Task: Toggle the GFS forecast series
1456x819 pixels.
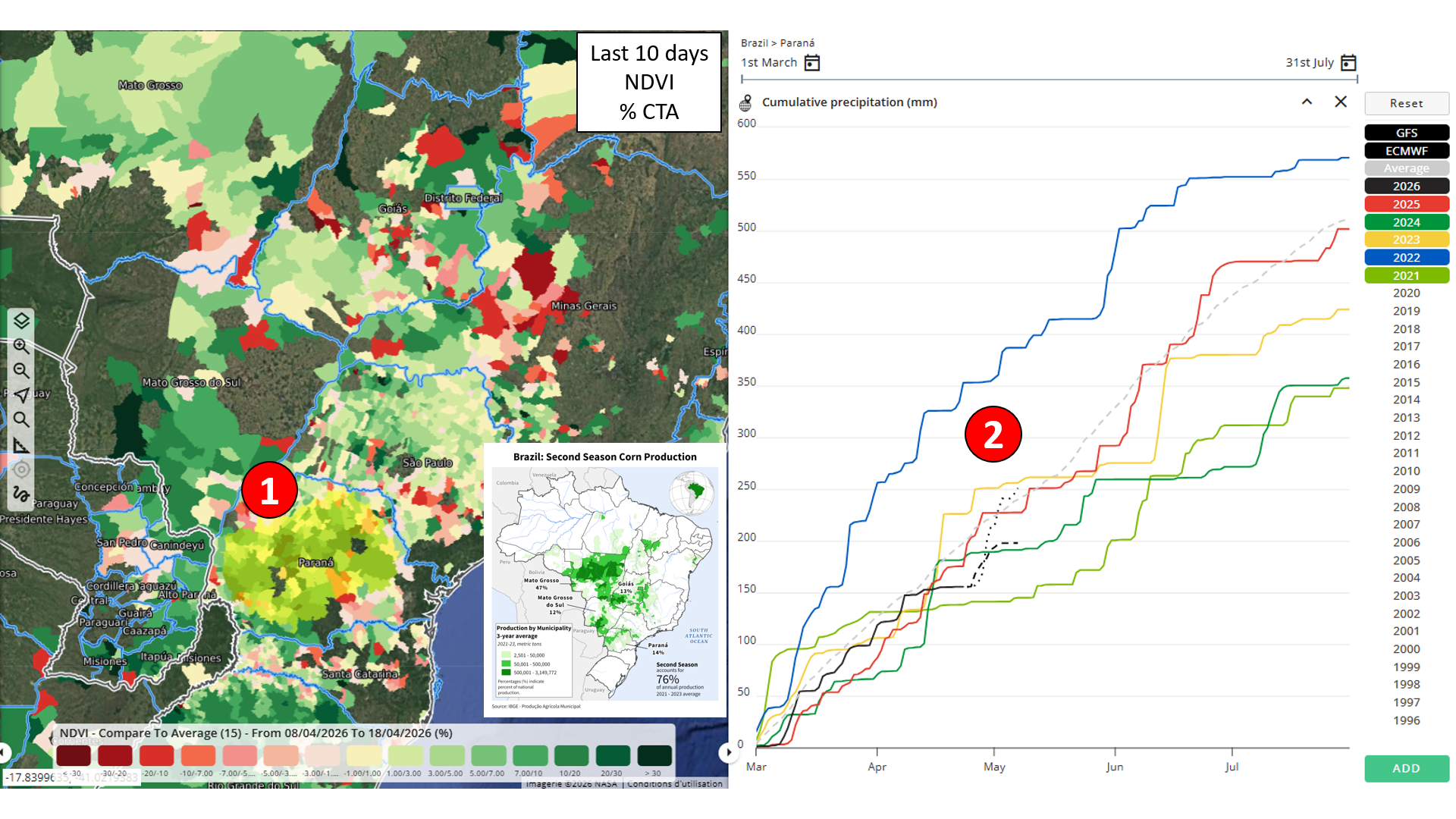Action: tap(1406, 133)
